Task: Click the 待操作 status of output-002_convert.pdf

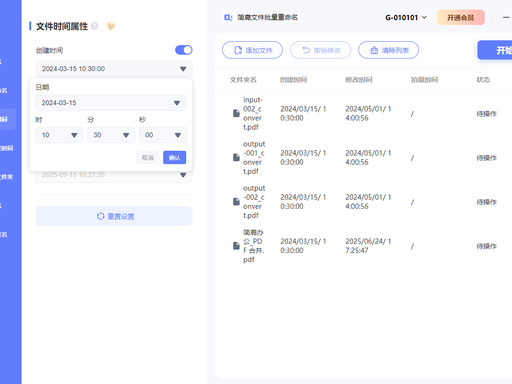Action: pyautogui.click(x=486, y=202)
